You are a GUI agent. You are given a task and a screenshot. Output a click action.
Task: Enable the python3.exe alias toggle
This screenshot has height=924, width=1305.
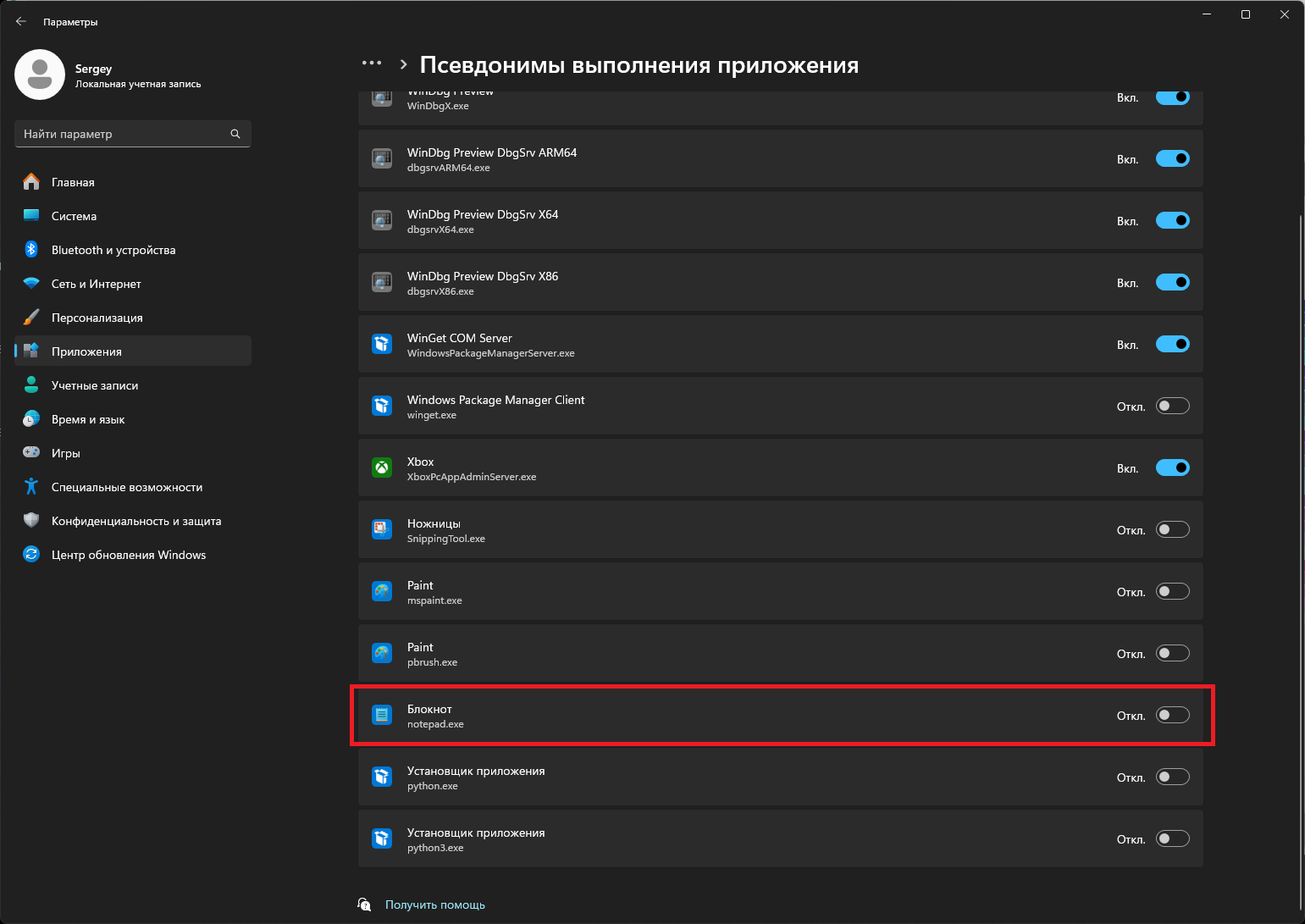tap(1172, 838)
